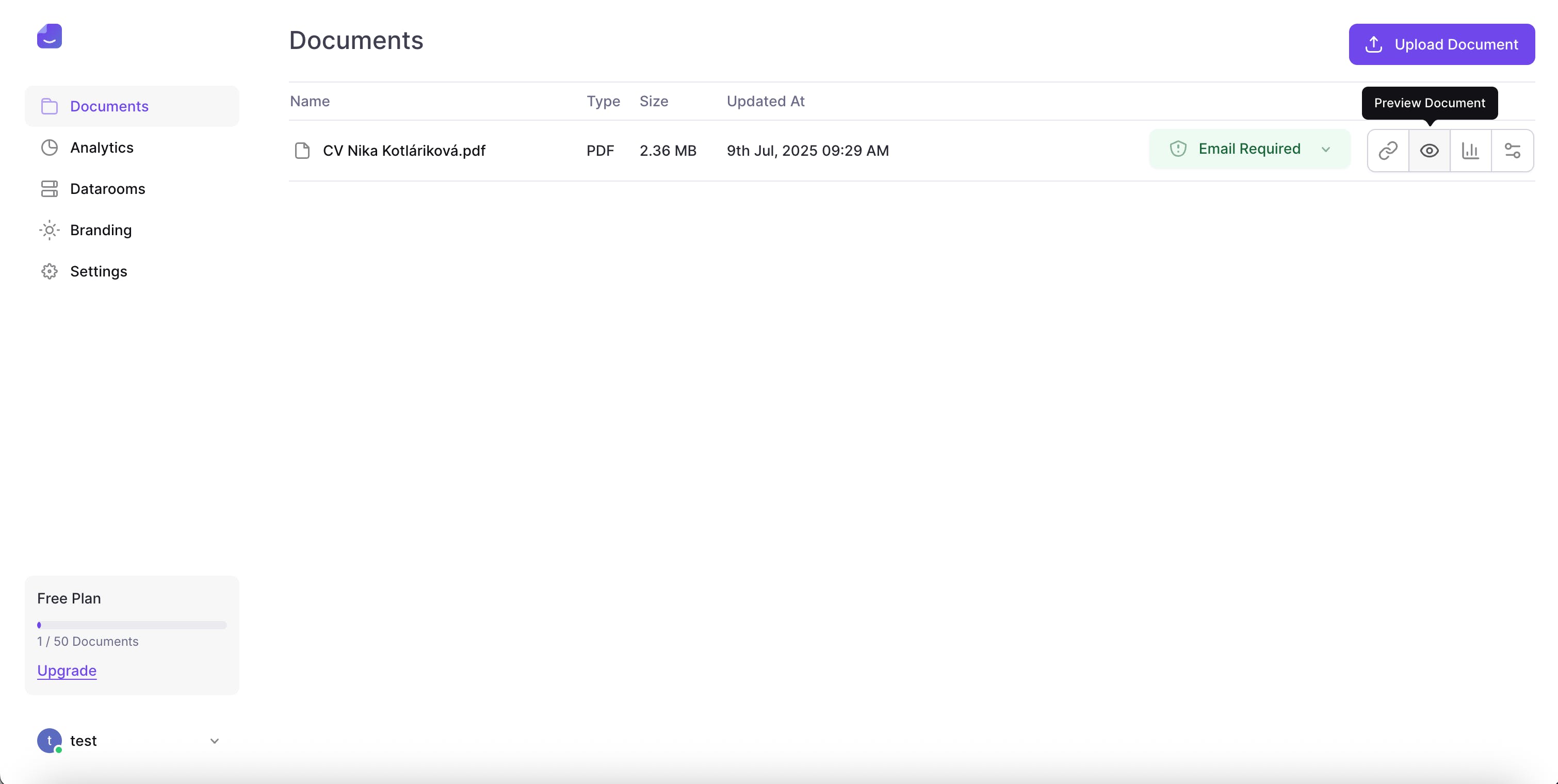Click the test user avatar
Screen dimensions: 1558x784
50,741
